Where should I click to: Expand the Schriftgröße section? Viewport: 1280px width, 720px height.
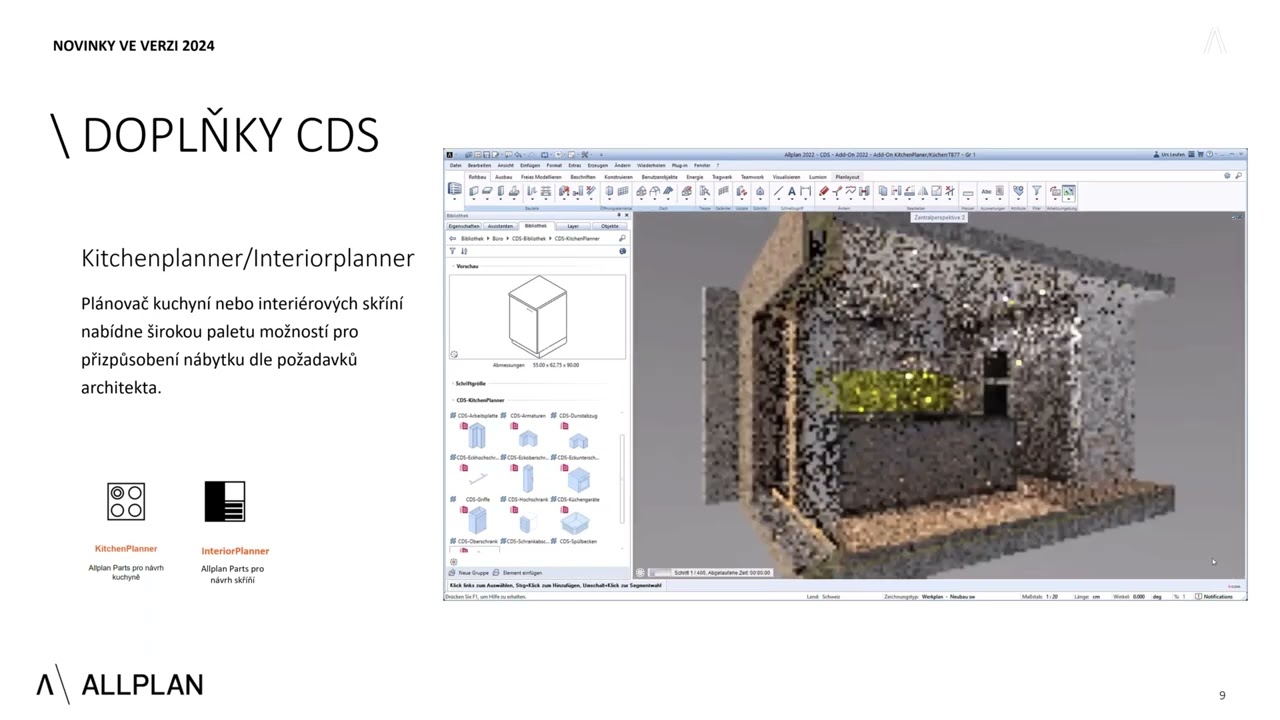452,383
